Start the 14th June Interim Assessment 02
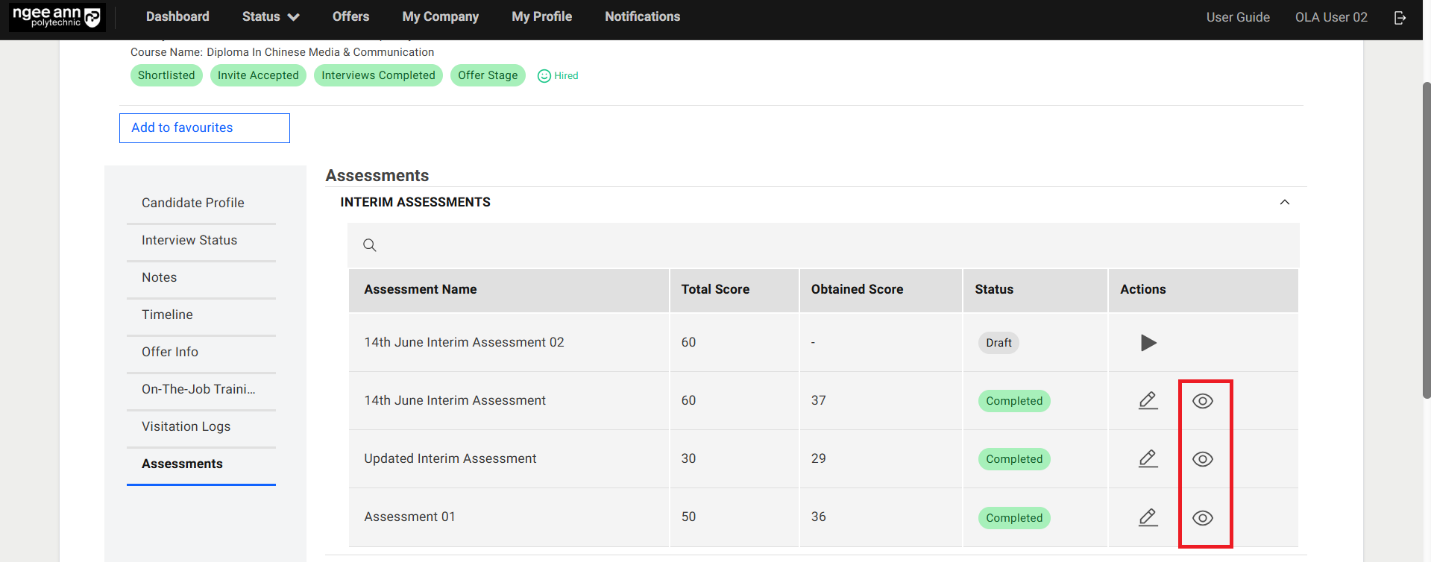The width and height of the screenshot is (1431, 562). click(x=1148, y=343)
